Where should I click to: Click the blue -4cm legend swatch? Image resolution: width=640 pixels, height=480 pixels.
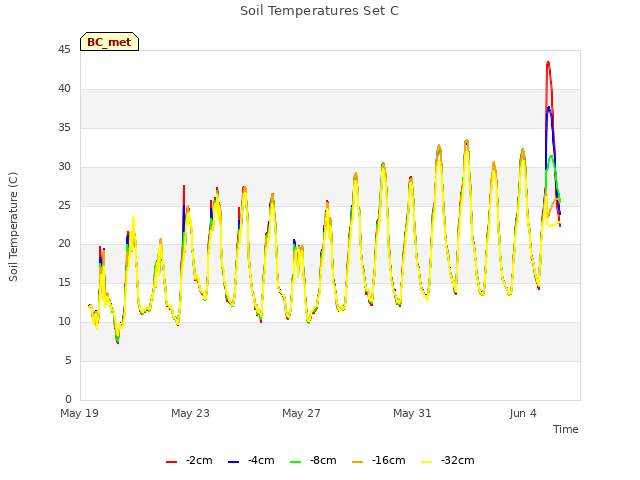[x=233, y=462]
